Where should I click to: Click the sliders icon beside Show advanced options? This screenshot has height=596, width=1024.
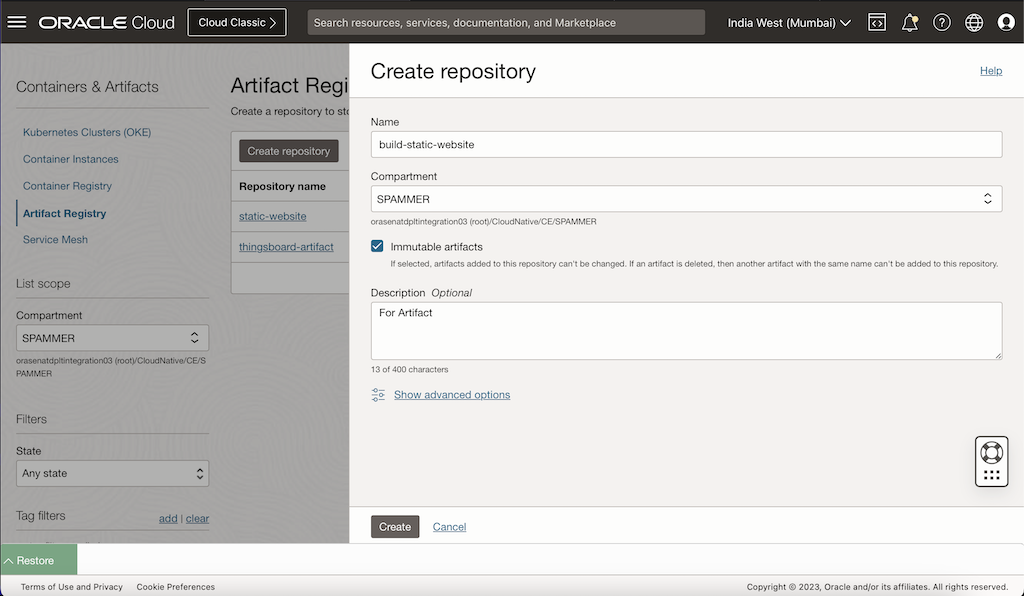(378, 394)
